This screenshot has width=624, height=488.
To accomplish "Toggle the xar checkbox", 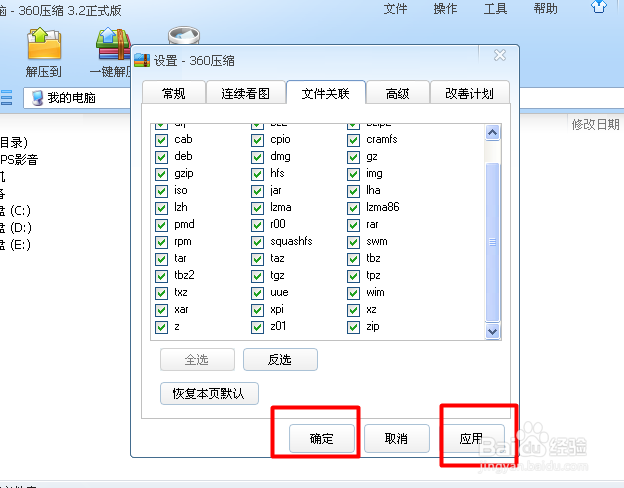I will [x=161, y=310].
